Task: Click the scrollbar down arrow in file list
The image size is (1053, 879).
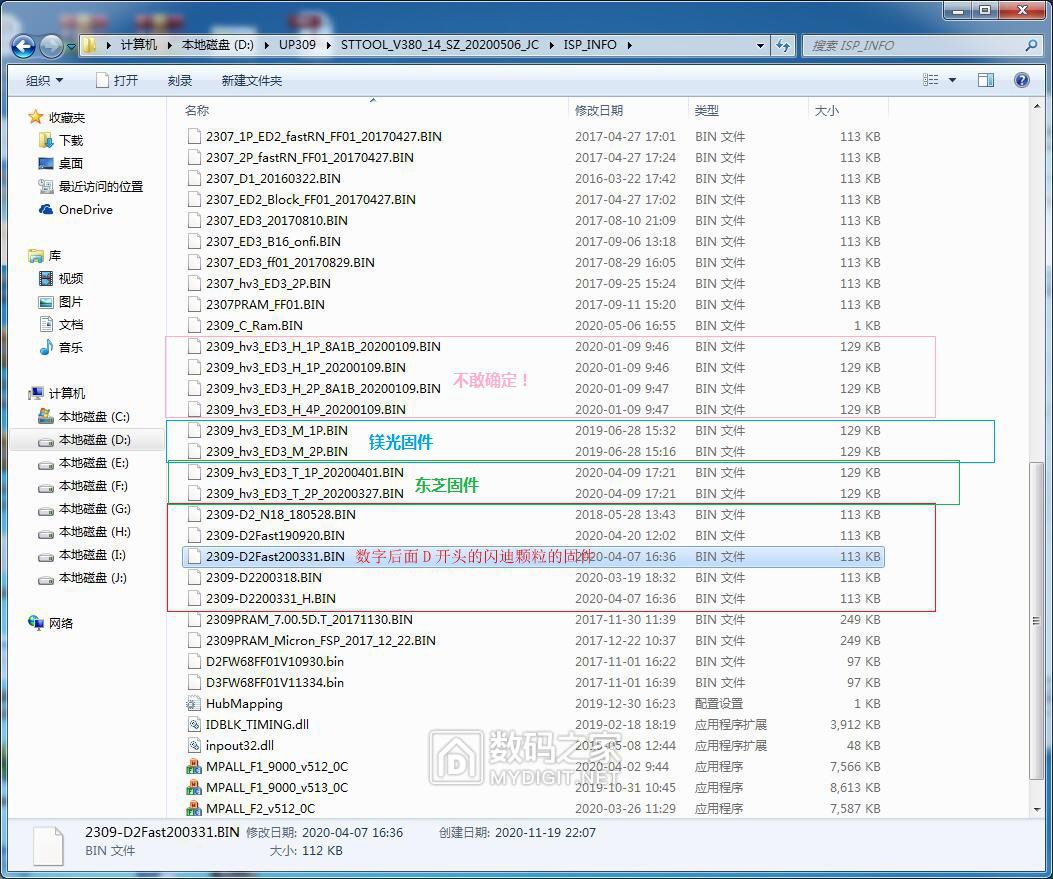Action: [x=1037, y=809]
